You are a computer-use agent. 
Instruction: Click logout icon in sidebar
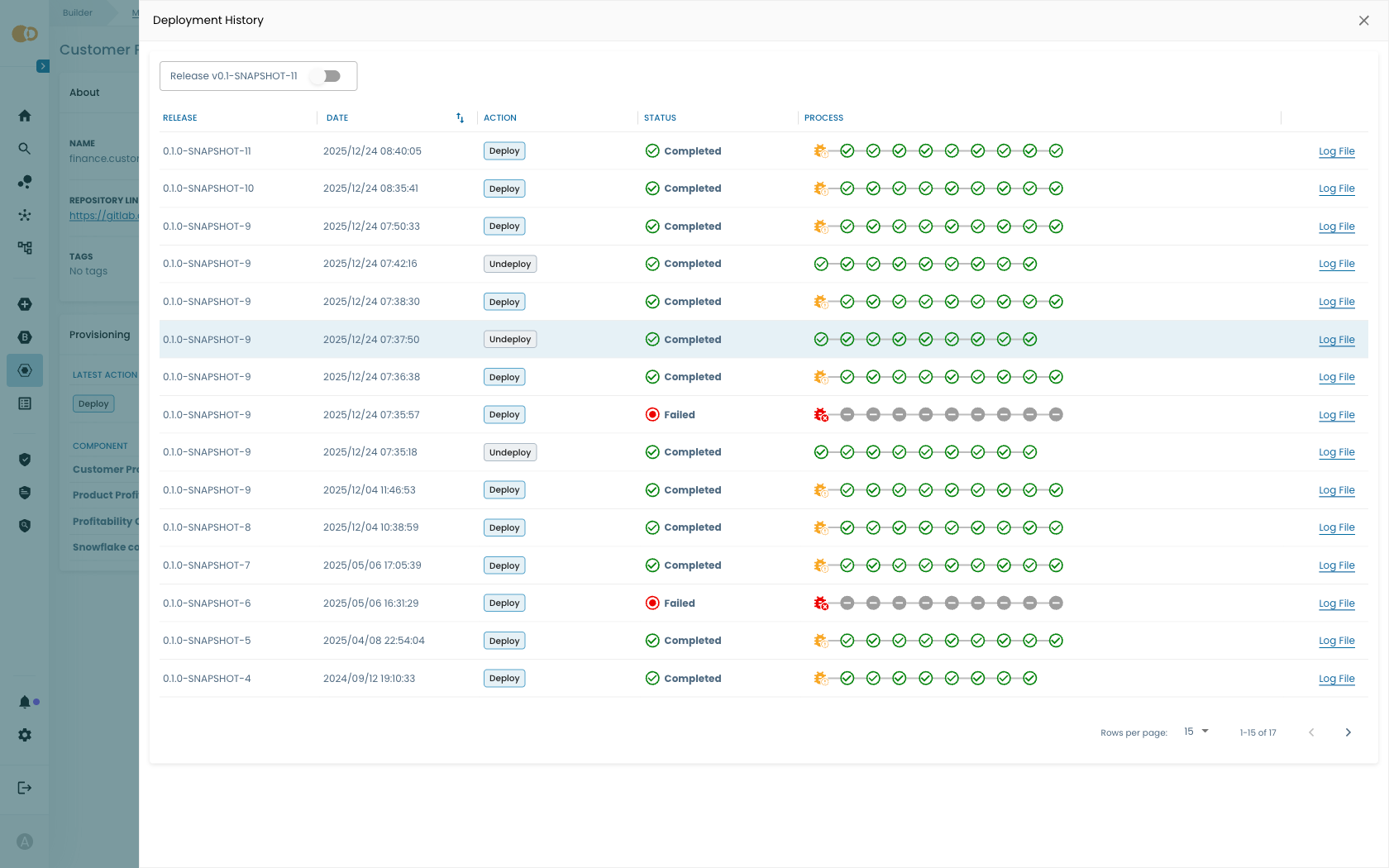point(25,788)
